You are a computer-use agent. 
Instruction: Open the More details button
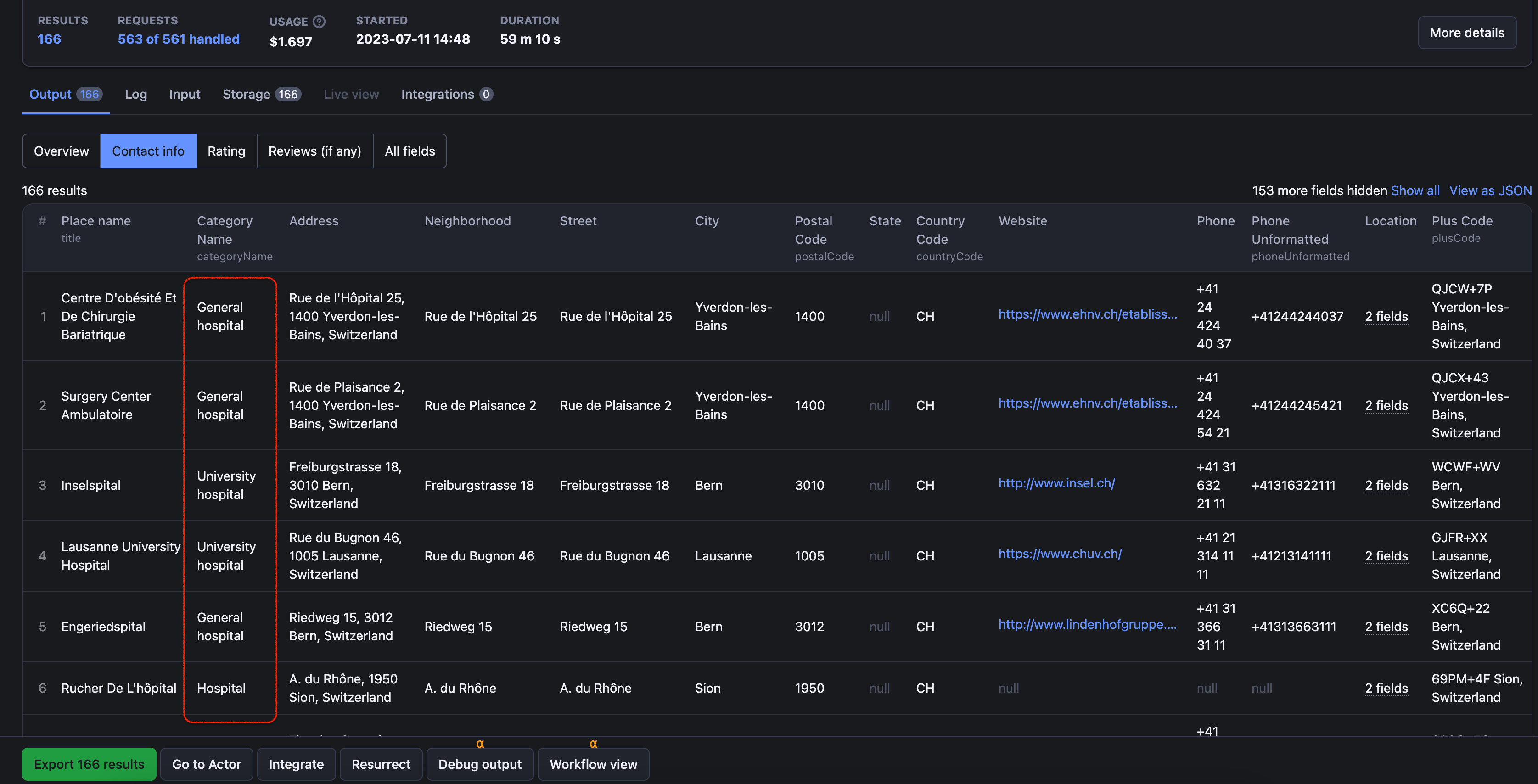[1467, 33]
